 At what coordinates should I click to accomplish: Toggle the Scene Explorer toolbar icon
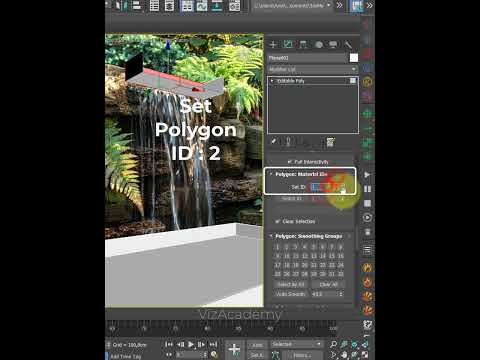coord(154,6)
